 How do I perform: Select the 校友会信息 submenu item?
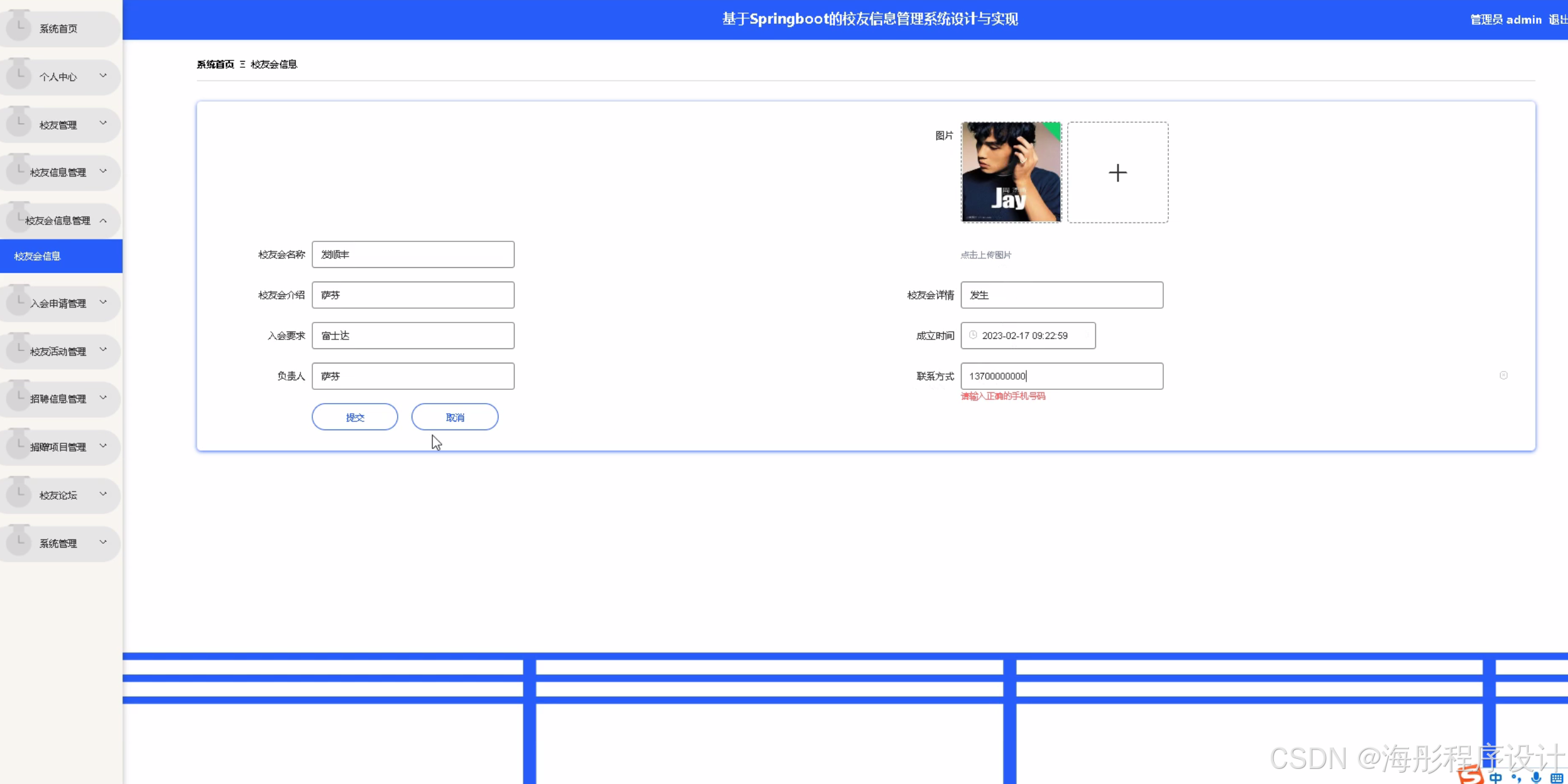[38, 256]
